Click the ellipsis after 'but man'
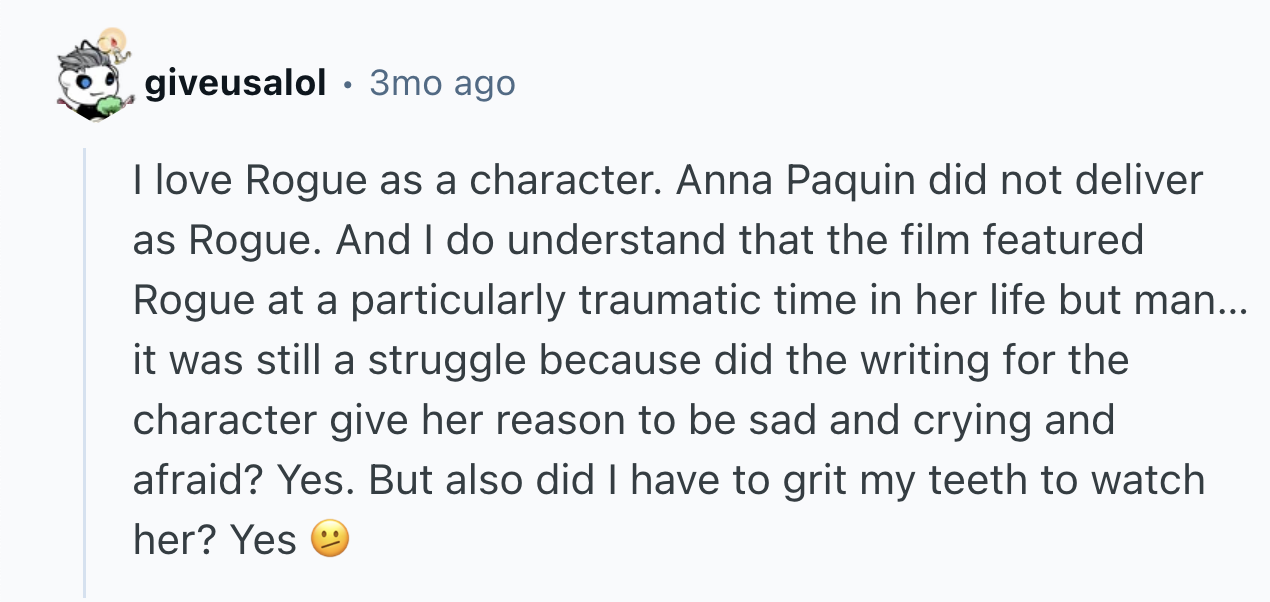1270x602 pixels. tap(1234, 301)
